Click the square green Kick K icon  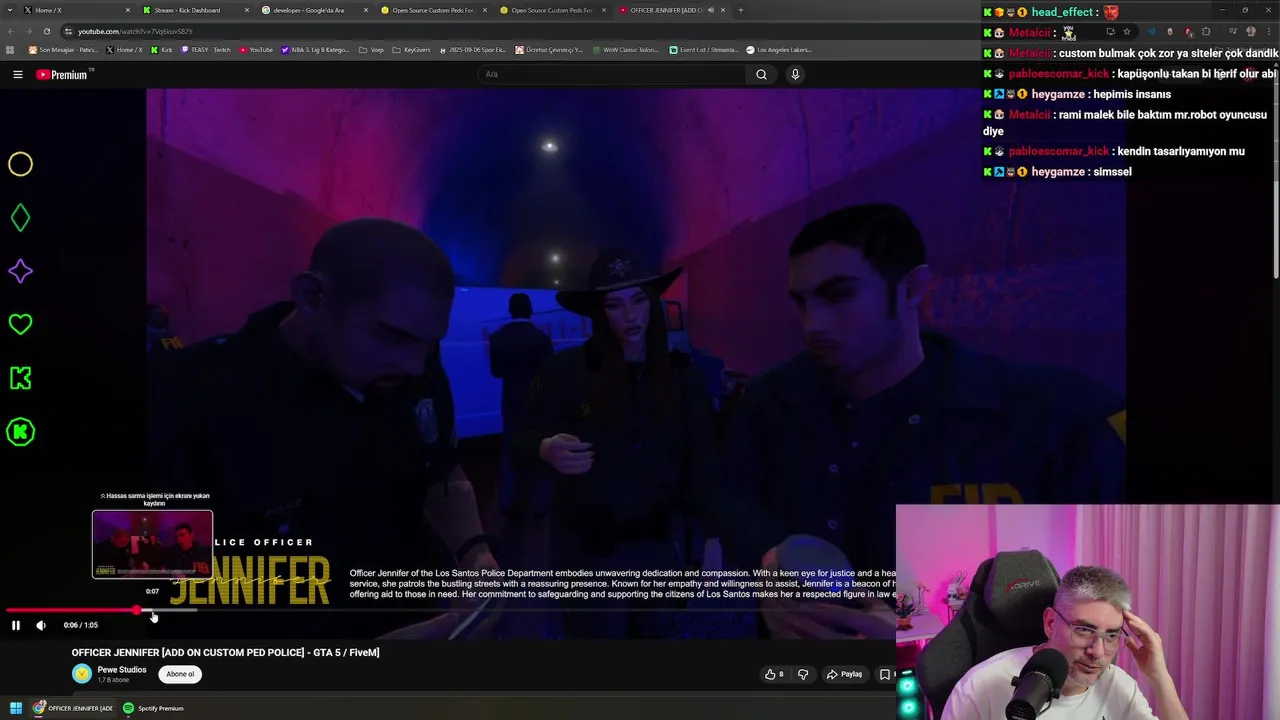pos(20,378)
